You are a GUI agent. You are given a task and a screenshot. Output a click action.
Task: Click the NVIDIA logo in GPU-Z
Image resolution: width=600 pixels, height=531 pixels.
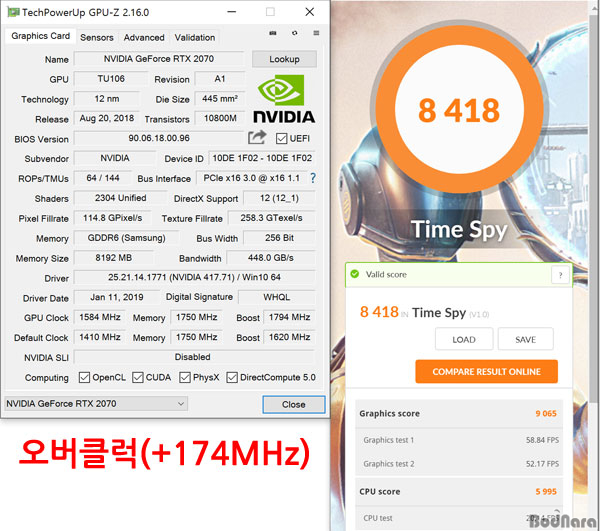[x=284, y=99]
